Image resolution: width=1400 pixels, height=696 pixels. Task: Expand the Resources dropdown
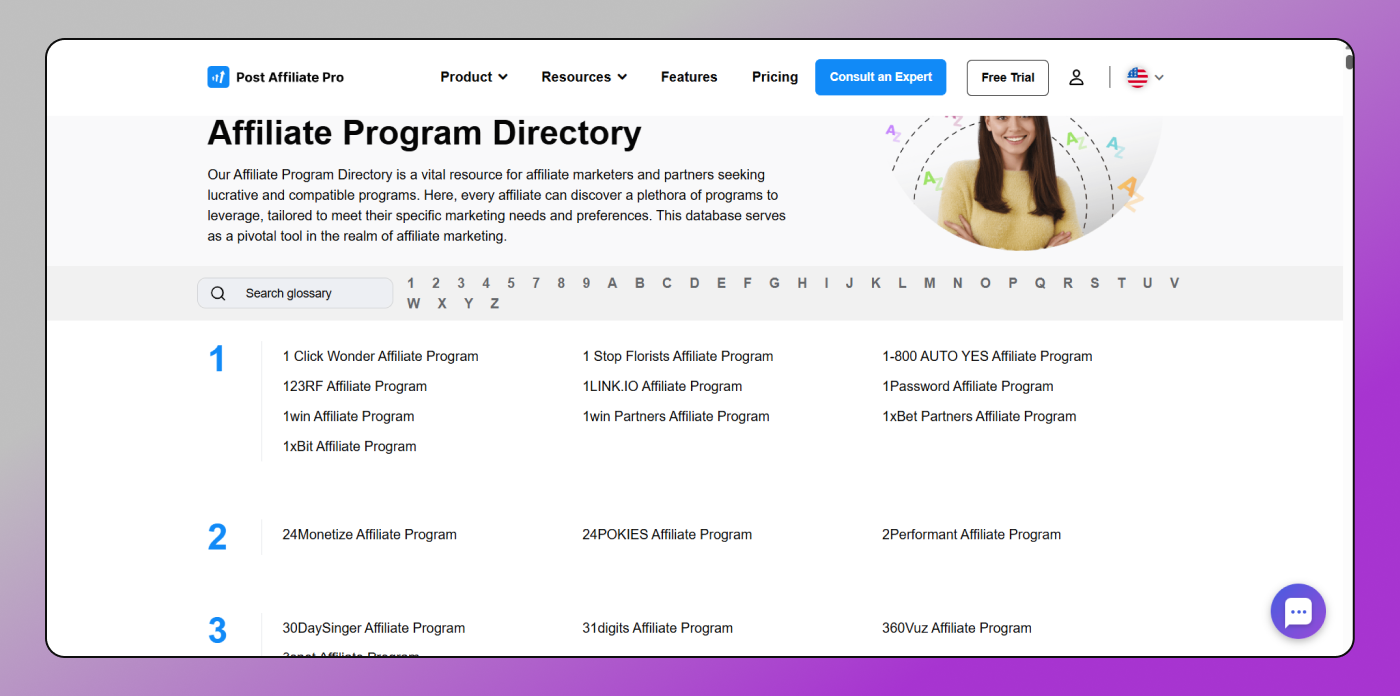pos(583,77)
